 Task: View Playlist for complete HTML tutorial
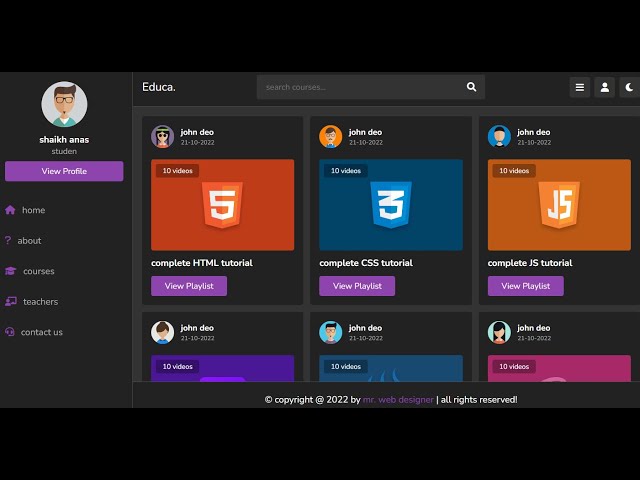tap(189, 286)
